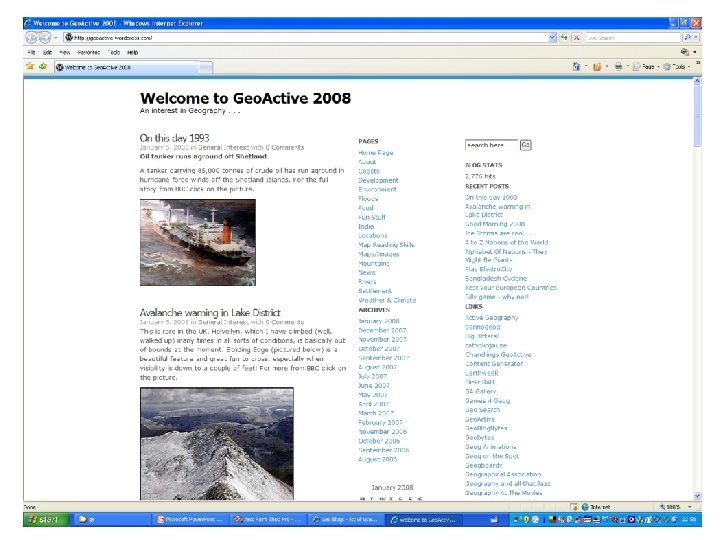
Task: Open Geography and all that Jazz link
Action: [x=507, y=484]
